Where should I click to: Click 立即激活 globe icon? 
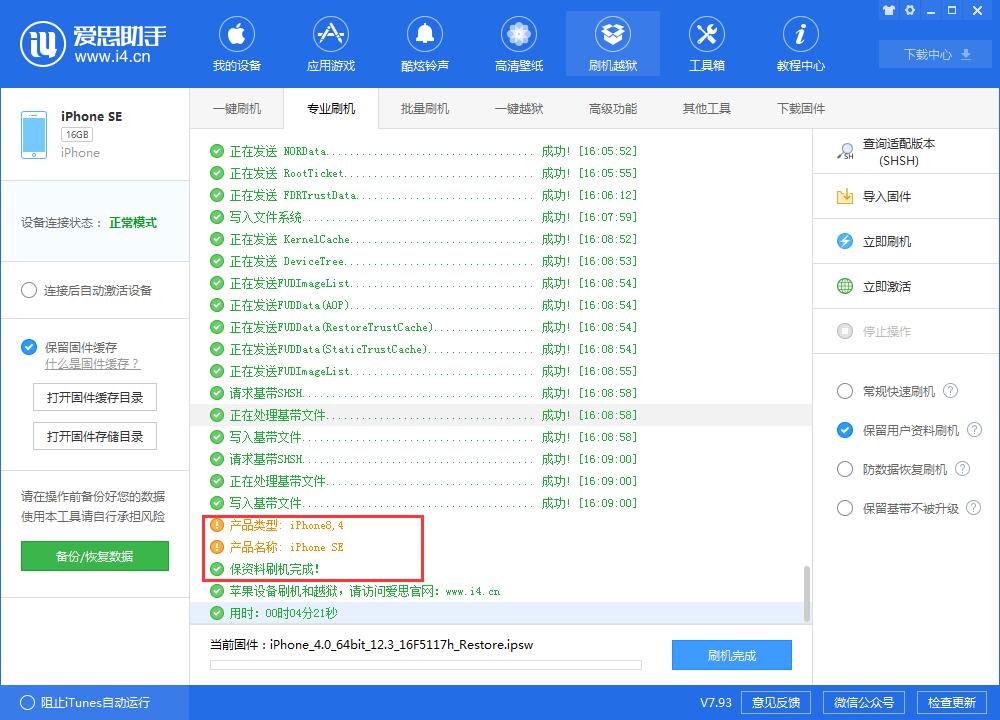click(x=844, y=286)
